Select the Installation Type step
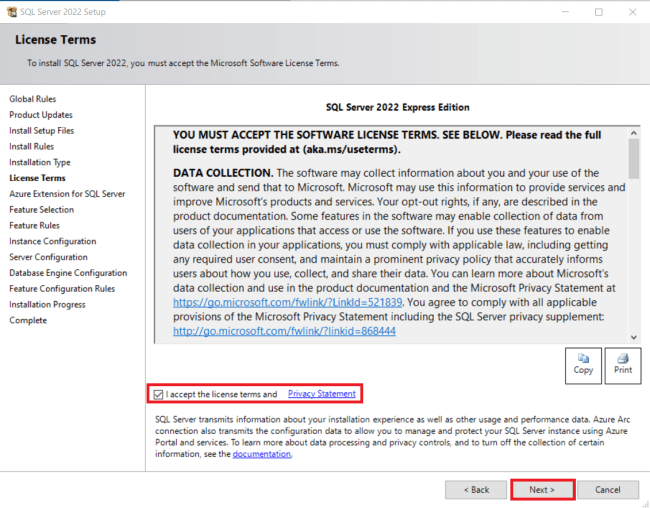650x508 pixels. [40, 162]
